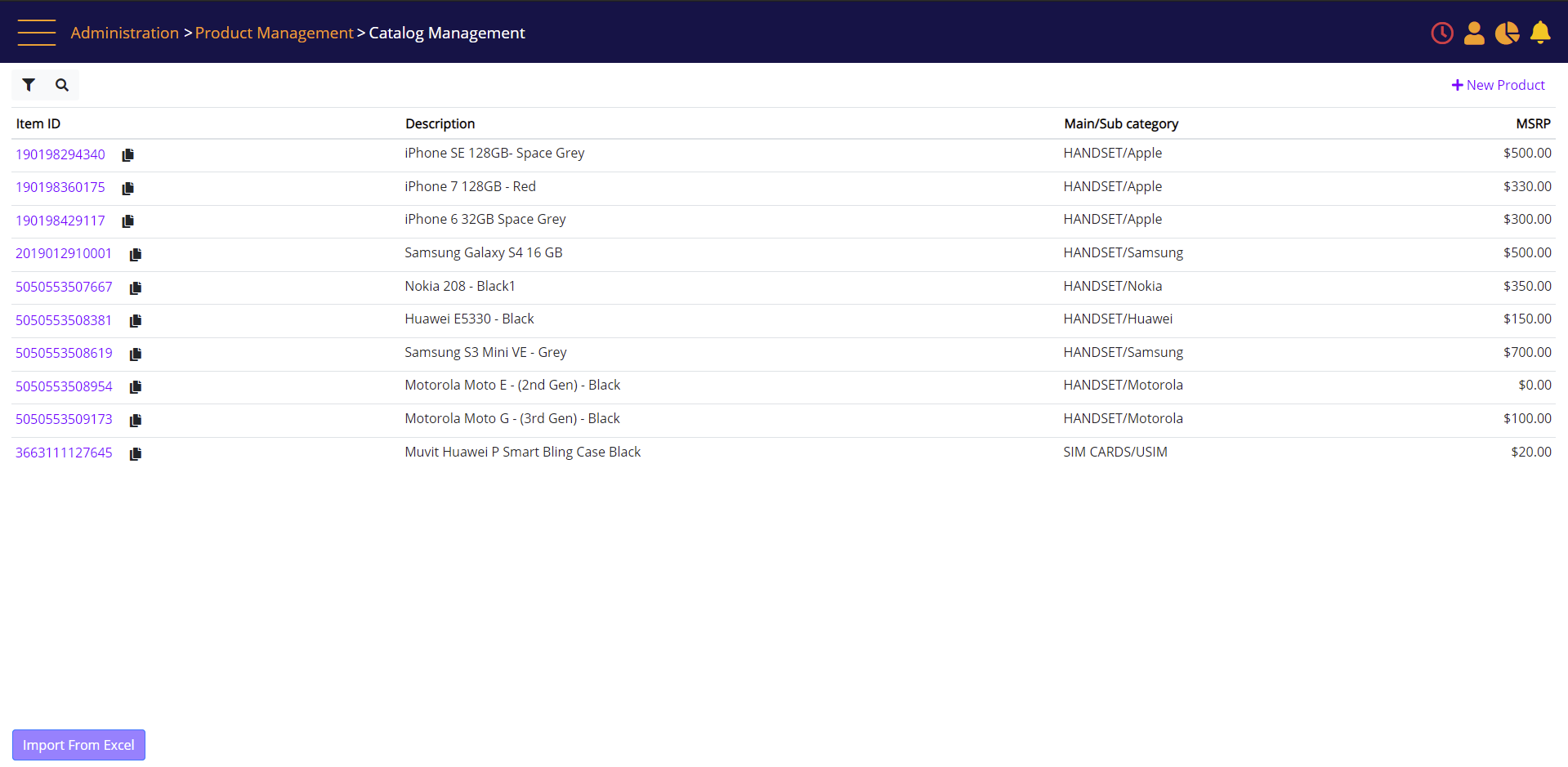Open item ID 5050553507667
The width and height of the screenshot is (1568, 767).
64,287
